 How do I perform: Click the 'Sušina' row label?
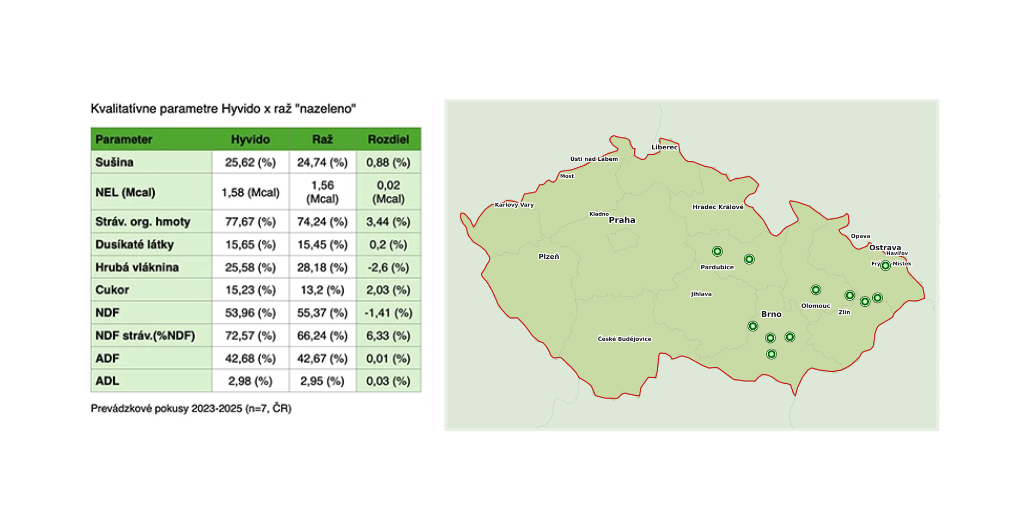point(114,162)
